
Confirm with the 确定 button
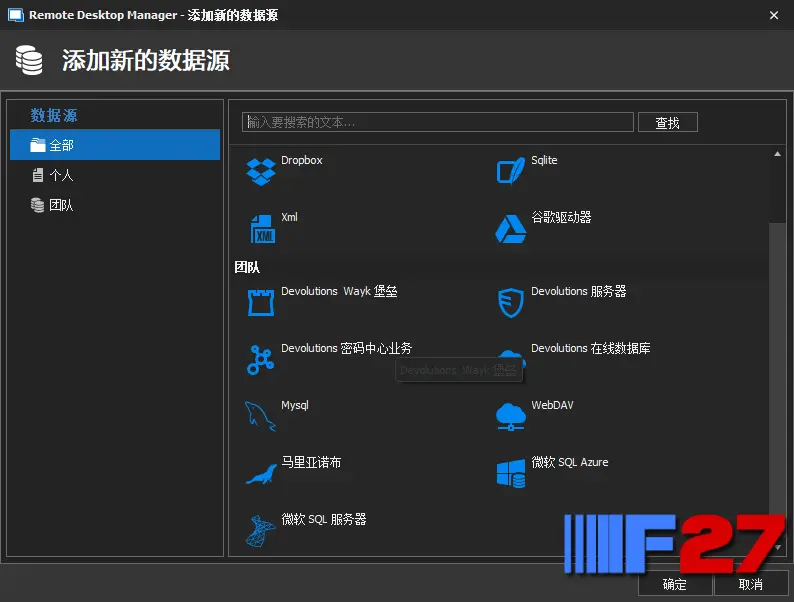674,585
